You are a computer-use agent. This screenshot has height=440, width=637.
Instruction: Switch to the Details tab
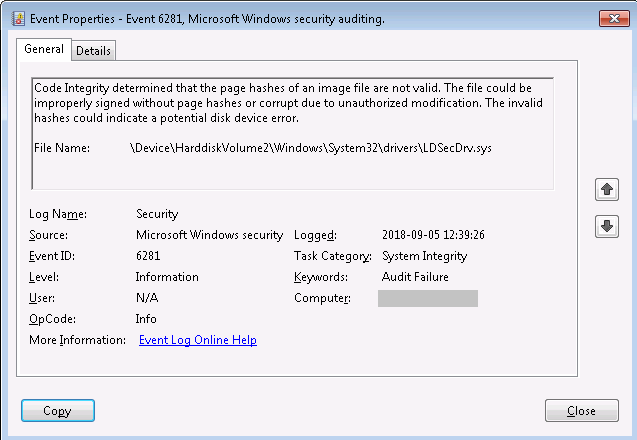pyautogui.click(x=94, y=51)
